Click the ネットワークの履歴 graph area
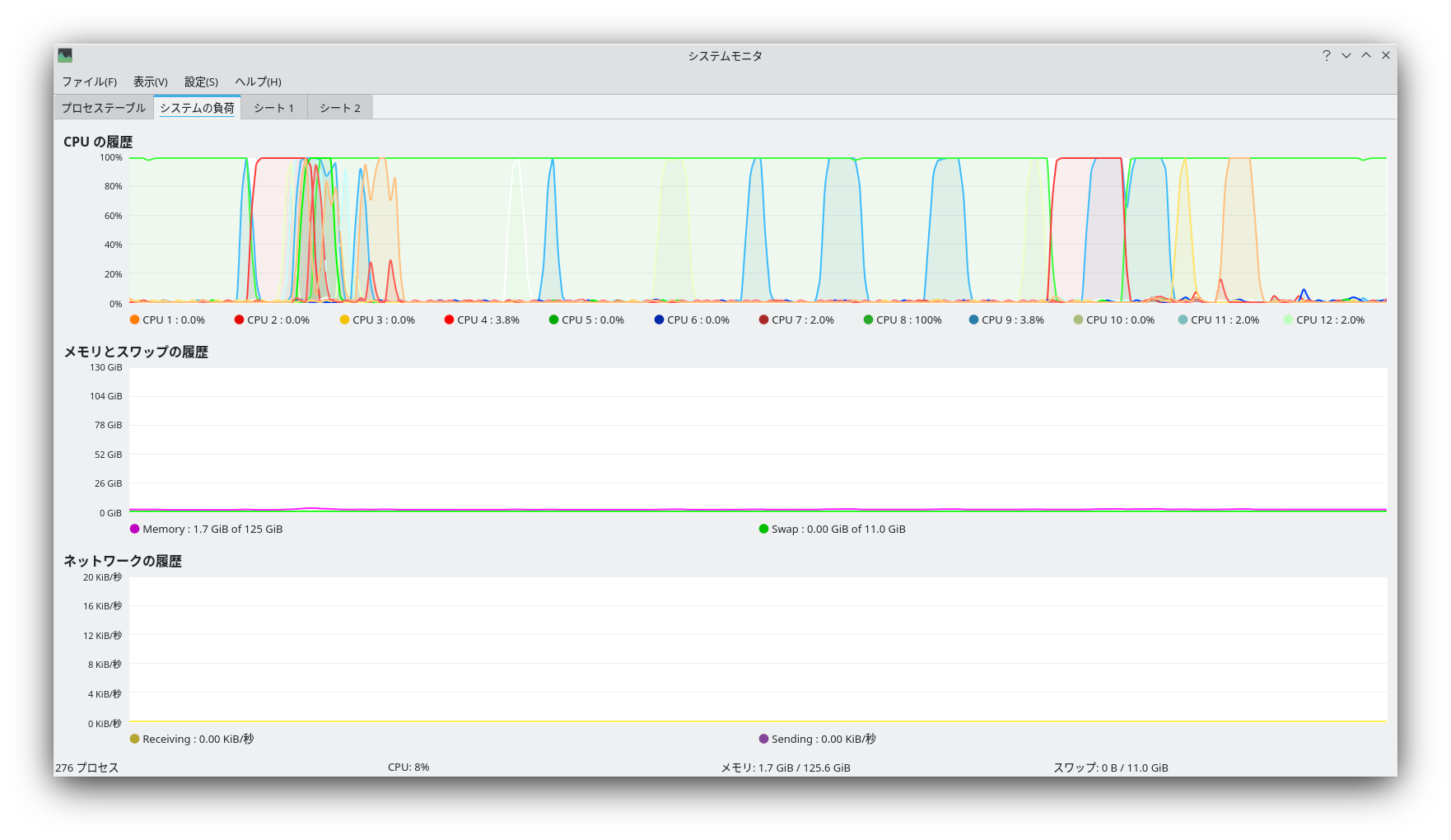 [x=758, y=649]
